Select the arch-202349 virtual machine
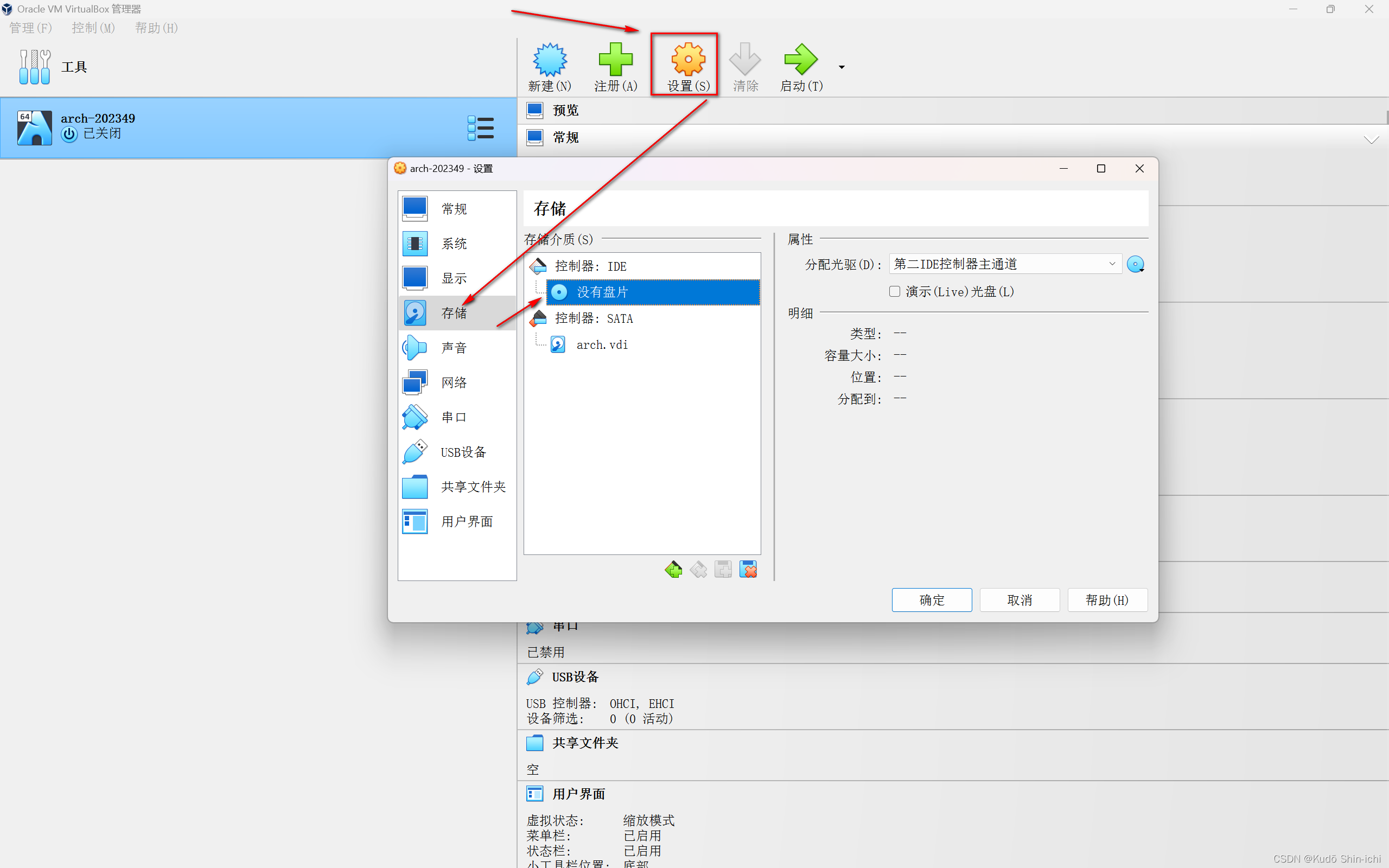 (x=258, y=127)
